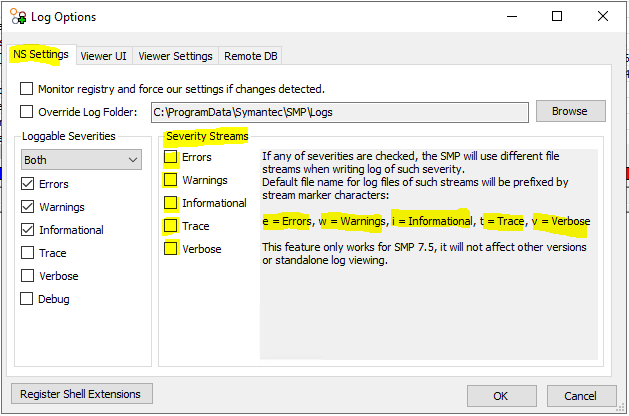Click the 'v = Verbose' marker text
Viewport: 629px width, 416px height.
[561, 221]
